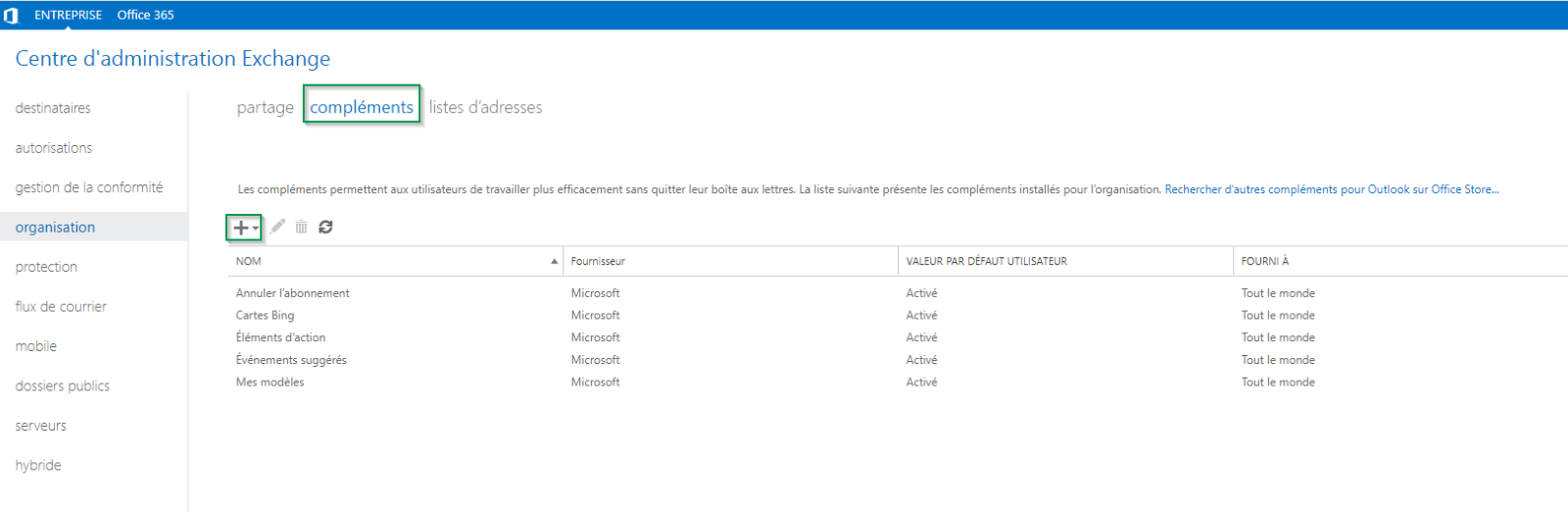Go to destinataires in the sidebar
The image size is (1568, 512).
pos(53,108)
